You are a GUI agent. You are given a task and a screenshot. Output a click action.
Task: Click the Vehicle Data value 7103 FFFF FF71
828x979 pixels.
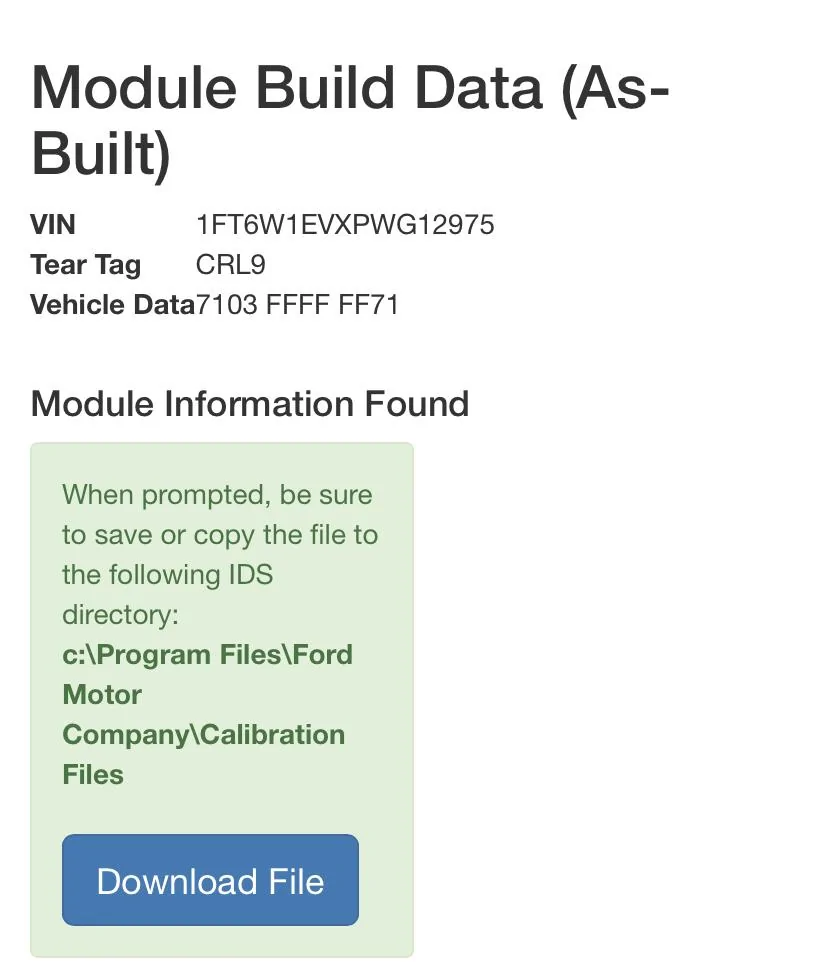click(297, 305)
